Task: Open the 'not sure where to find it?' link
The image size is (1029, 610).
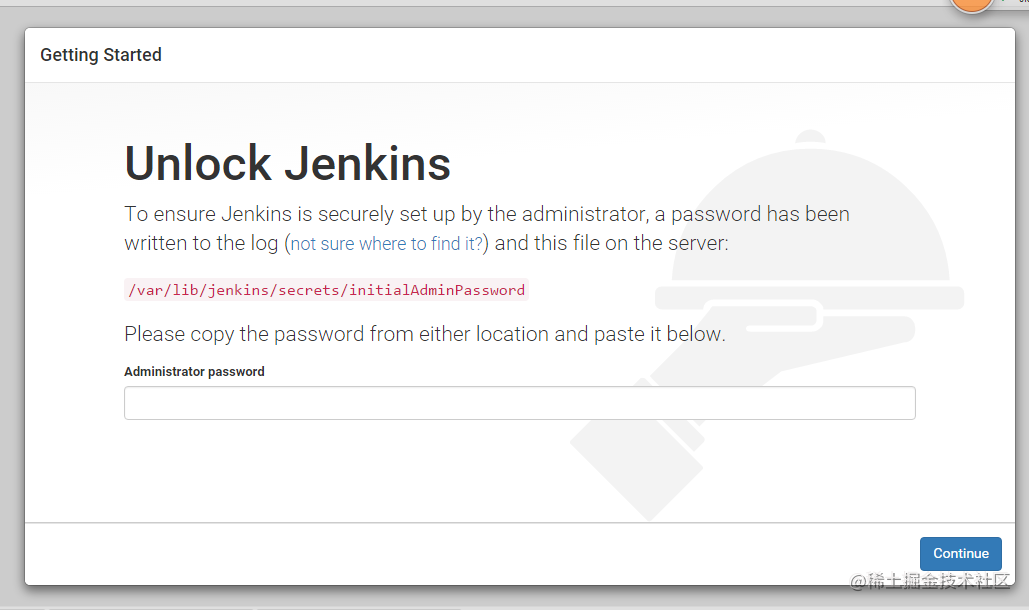Action: click(x=385, y=243)
